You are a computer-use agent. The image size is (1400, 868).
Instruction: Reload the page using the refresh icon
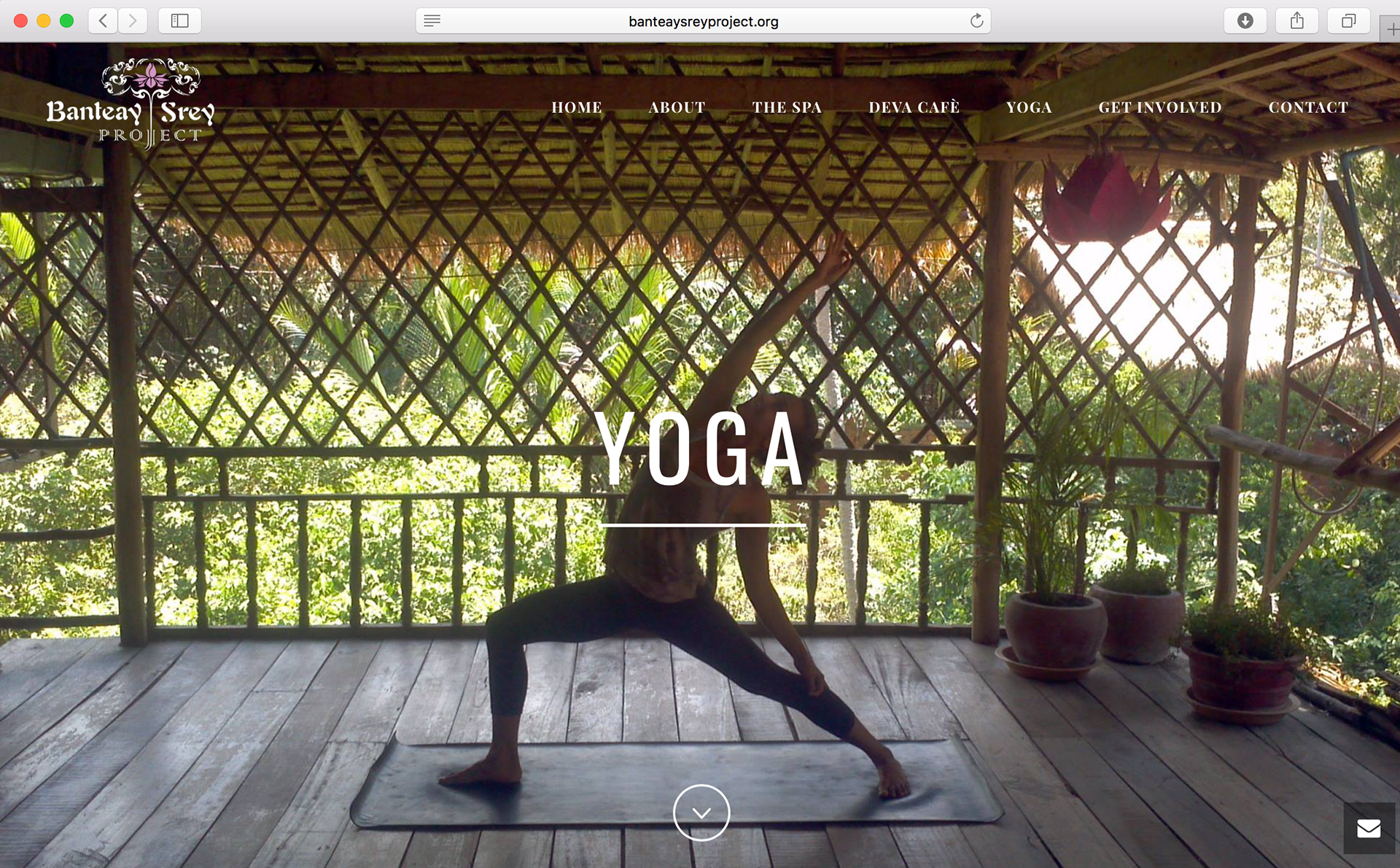pyautogui.click(x=976, y=20)
